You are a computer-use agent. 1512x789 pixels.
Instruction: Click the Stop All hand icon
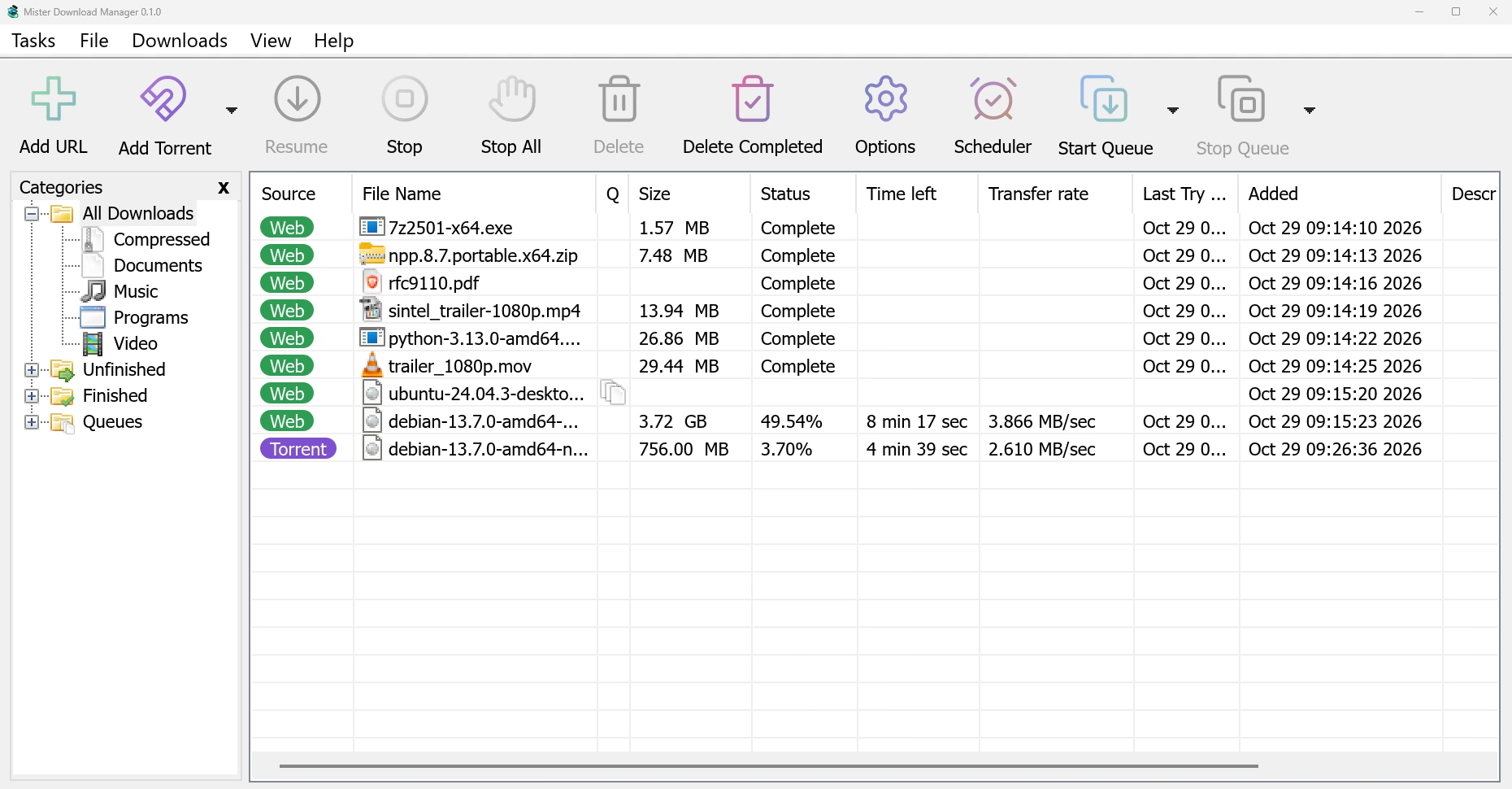[x=512, y=98]
